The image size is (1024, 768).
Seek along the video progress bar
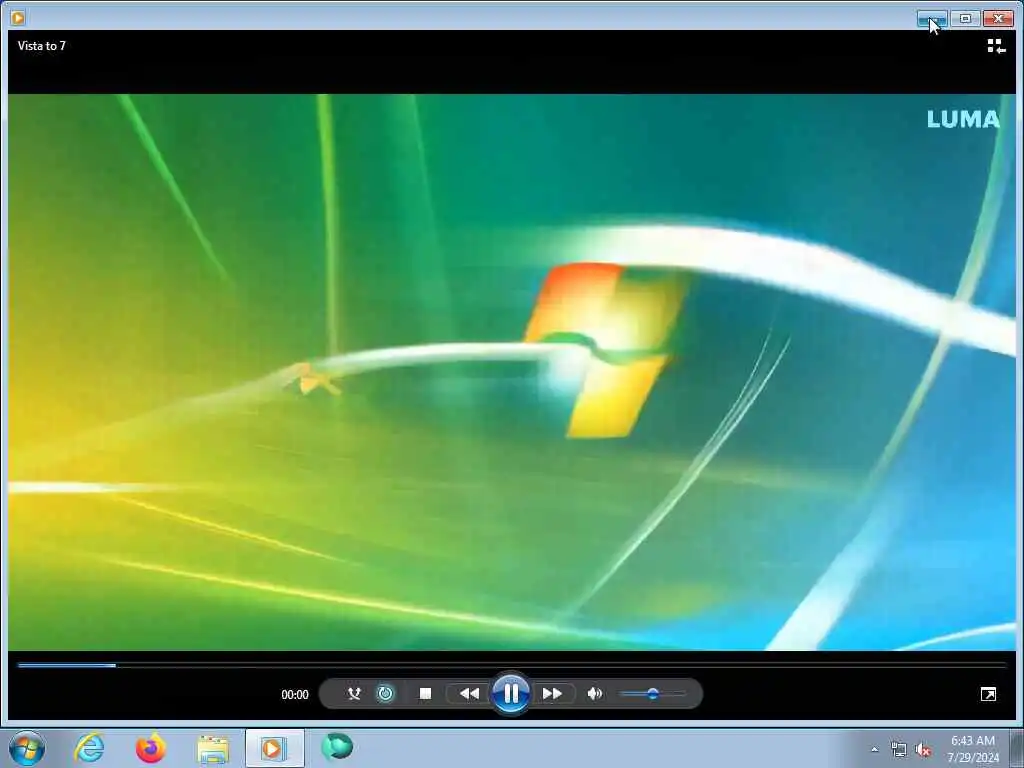coord(512,665)
